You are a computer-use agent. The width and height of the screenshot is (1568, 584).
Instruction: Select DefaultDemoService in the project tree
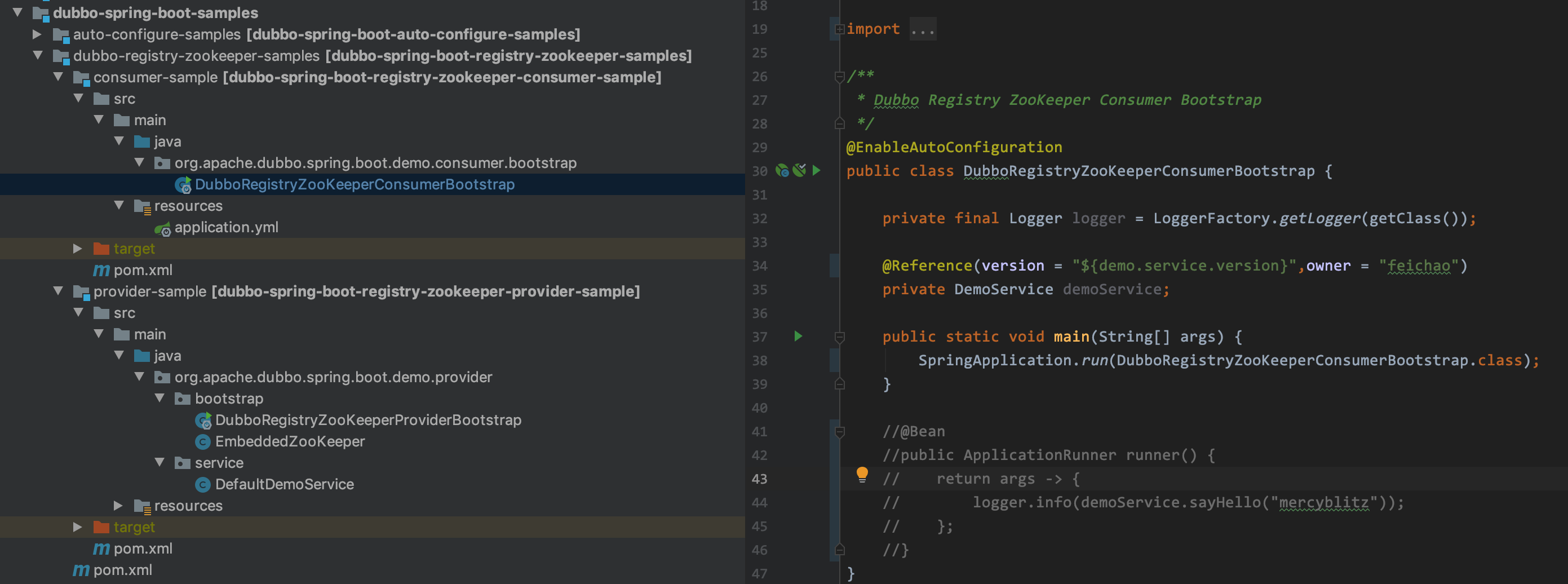(284, 484)
